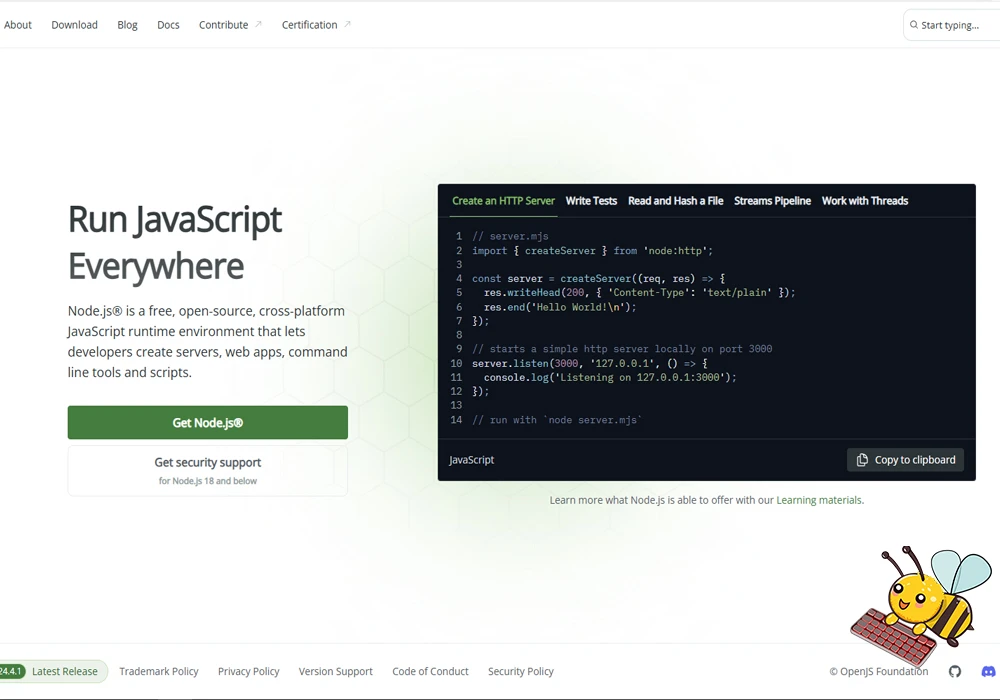Click the '// server.mjs' comment line

[510, 236]
